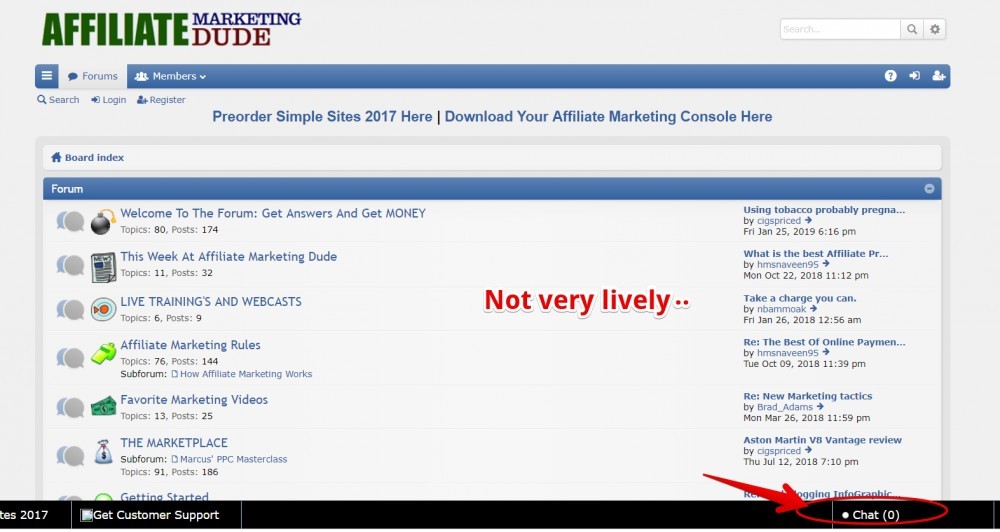Click into the Search text field
The width and height of the screenshot is (1000, 532).
[840, 29]
